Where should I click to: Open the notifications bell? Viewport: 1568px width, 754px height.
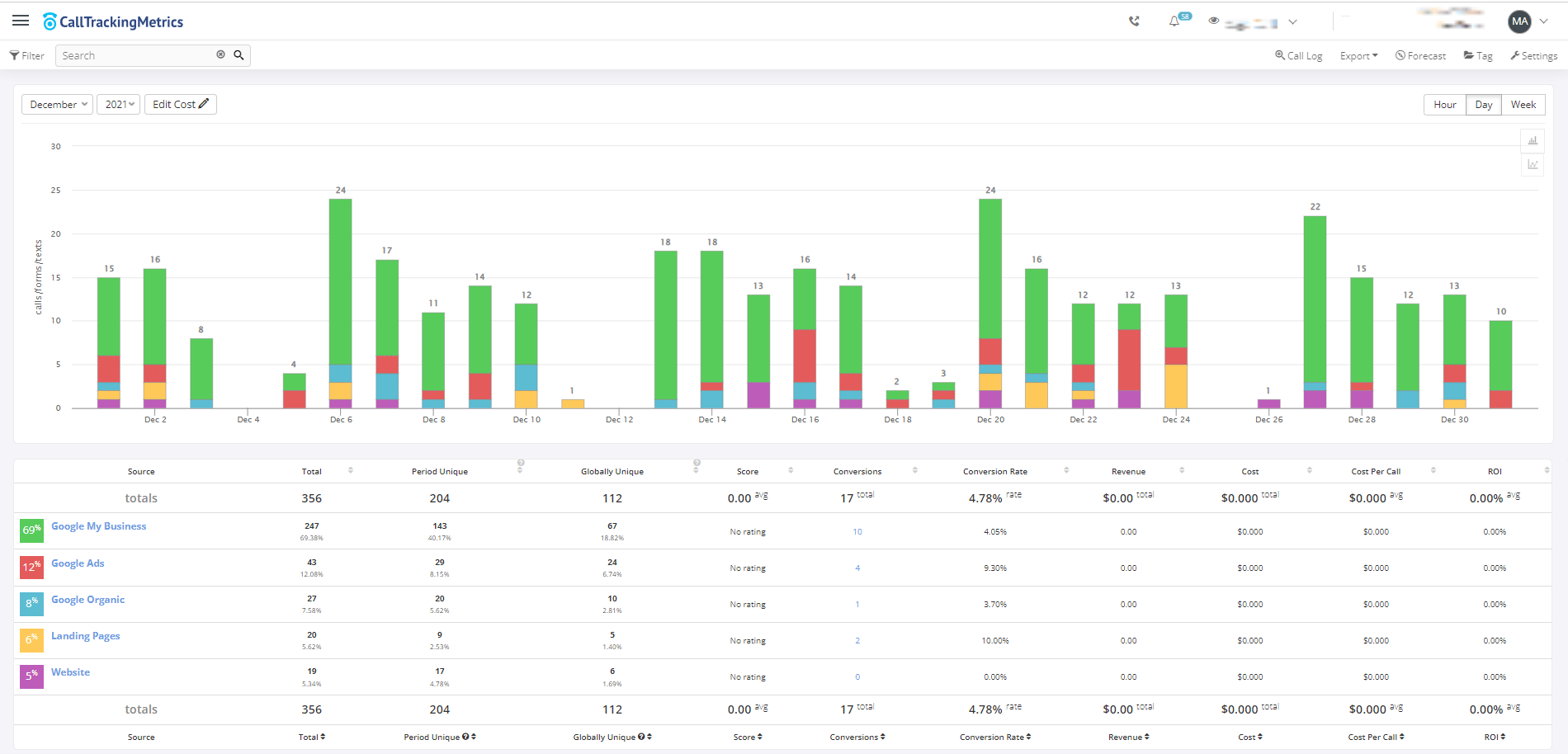click(1174, 21)
